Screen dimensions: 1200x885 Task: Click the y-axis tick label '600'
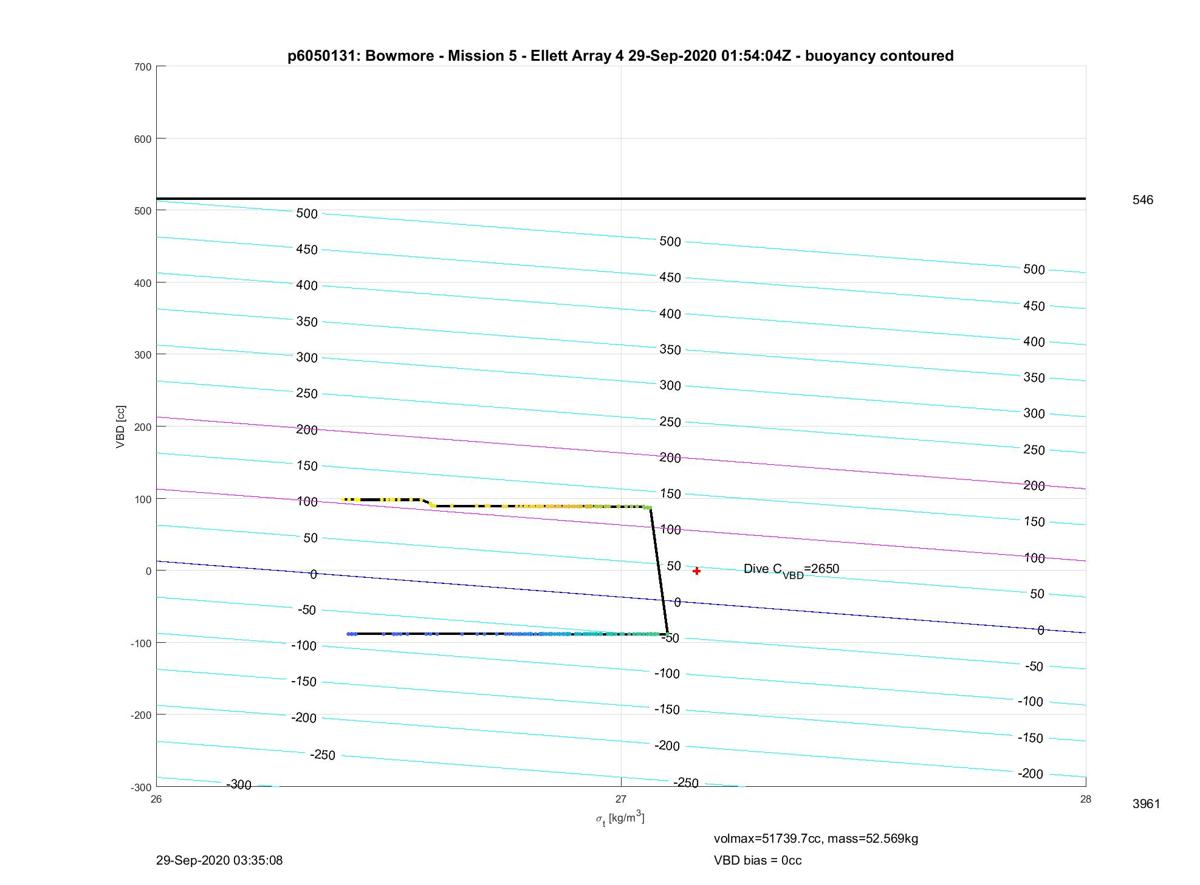point(141,139)
